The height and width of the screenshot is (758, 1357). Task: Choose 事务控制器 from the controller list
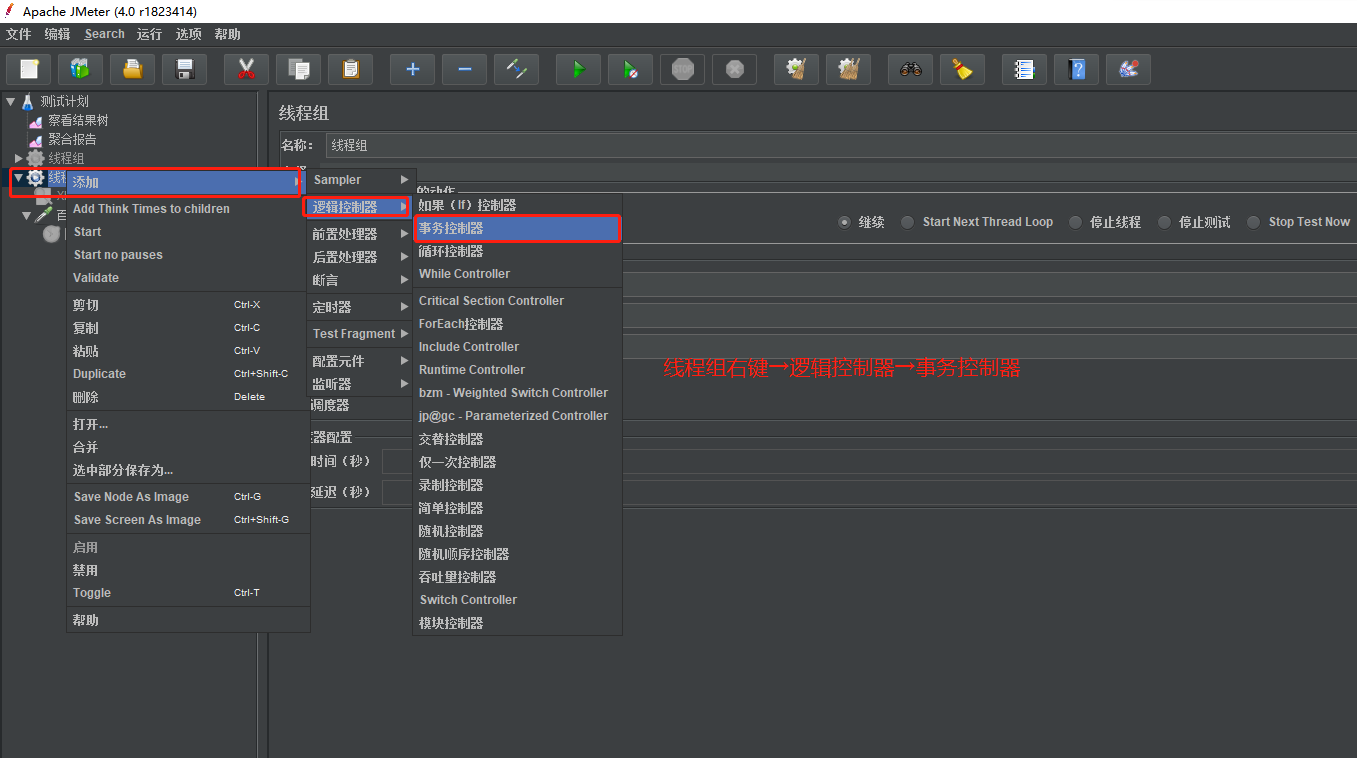(518, 228)
